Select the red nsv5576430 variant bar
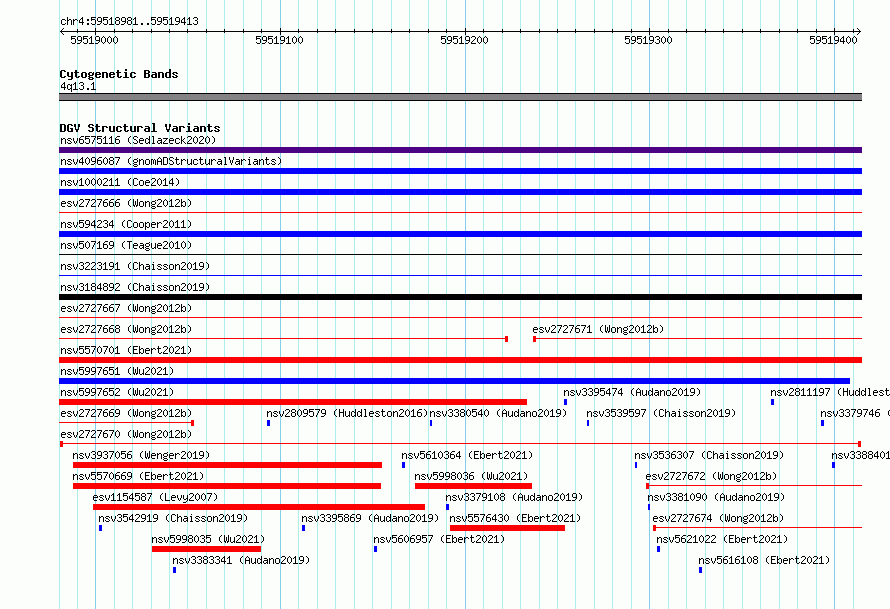The image size is (890, 609). [507, 528]
